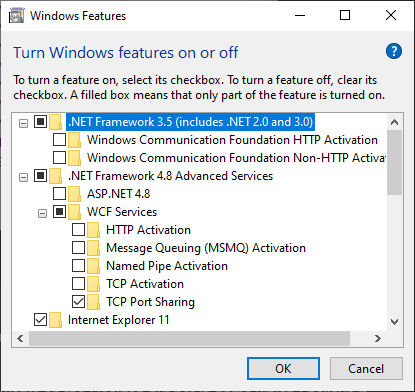Screen dimensions: 415x392
Task: Check the HTTP Activation checkbox under WCF Services
Action: pos(78,230)
